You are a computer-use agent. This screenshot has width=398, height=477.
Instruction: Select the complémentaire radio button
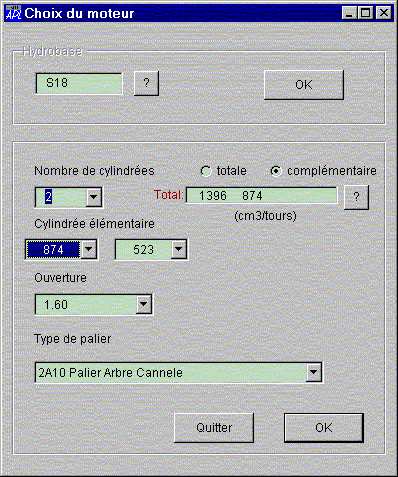(x=276, y=171)
